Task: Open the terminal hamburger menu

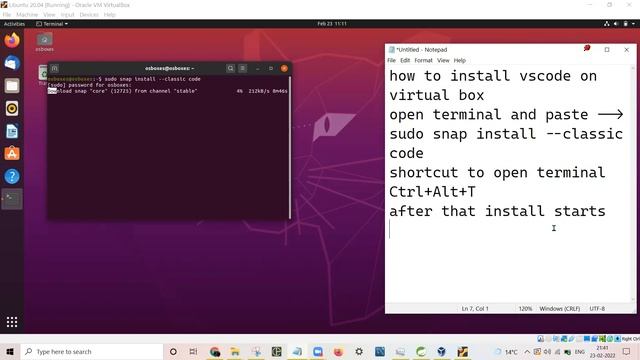Action: [x=242, y=69]
